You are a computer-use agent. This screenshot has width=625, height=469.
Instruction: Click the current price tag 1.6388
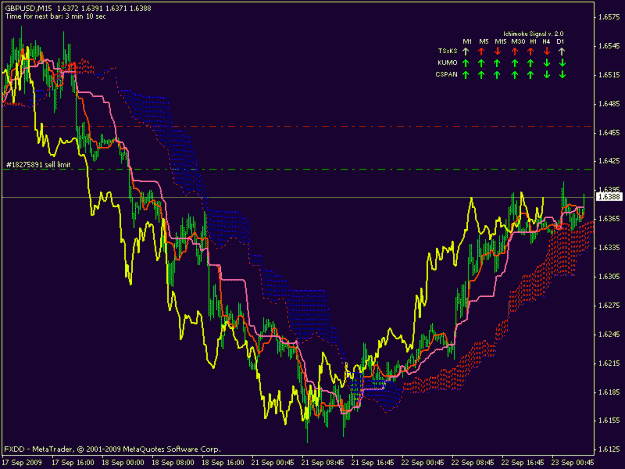pyautogui.click(x=609, y=197)
